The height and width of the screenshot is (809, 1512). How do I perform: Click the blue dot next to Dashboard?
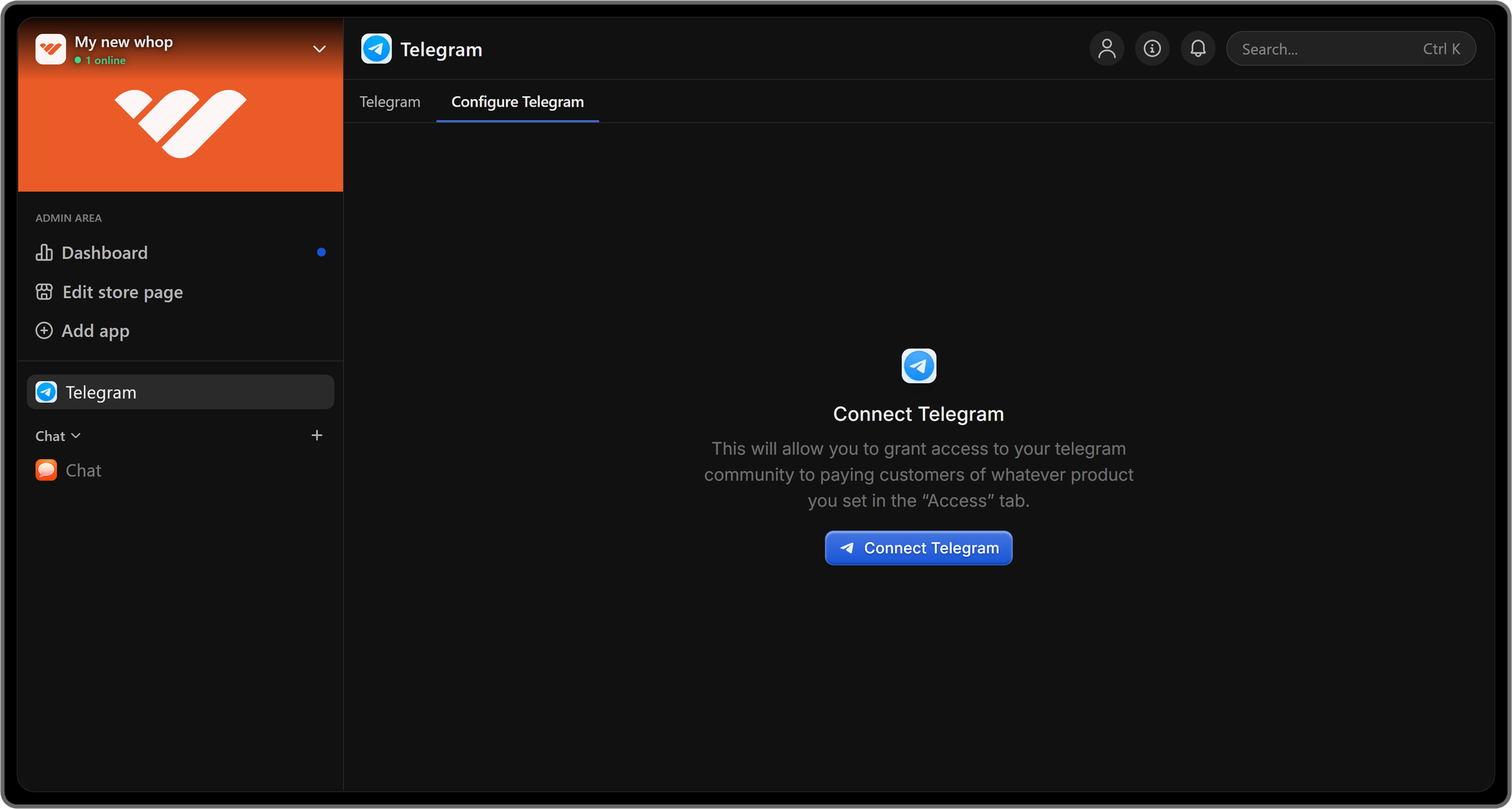click(321, 253)
